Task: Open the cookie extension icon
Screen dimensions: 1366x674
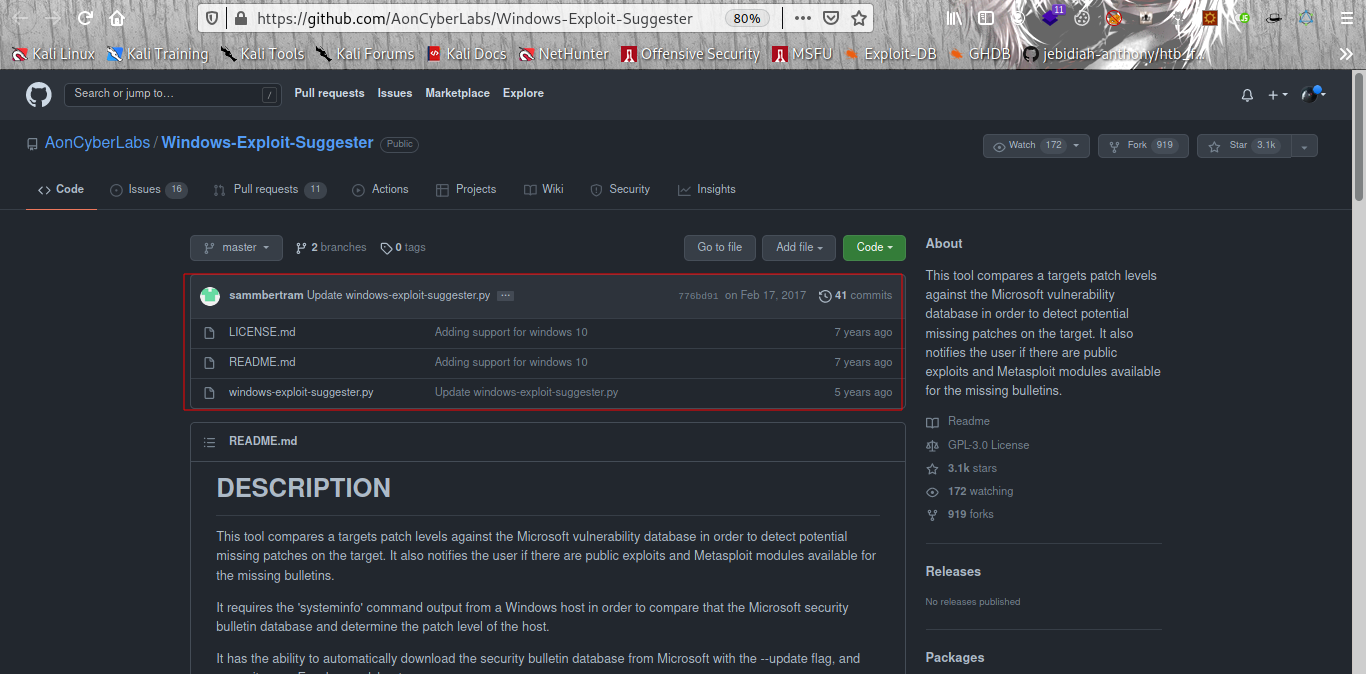Action: click(1083, 18)
